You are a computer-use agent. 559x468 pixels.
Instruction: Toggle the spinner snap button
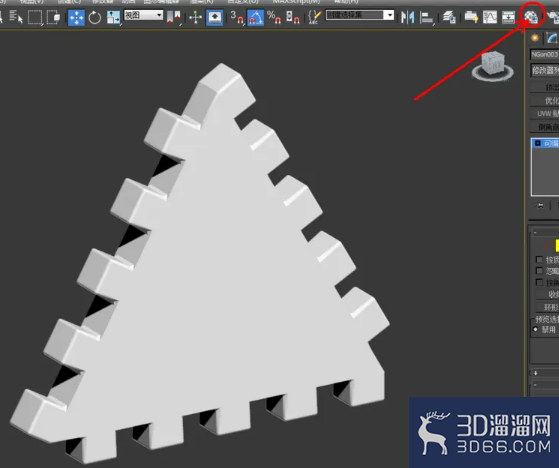point(293,17)
